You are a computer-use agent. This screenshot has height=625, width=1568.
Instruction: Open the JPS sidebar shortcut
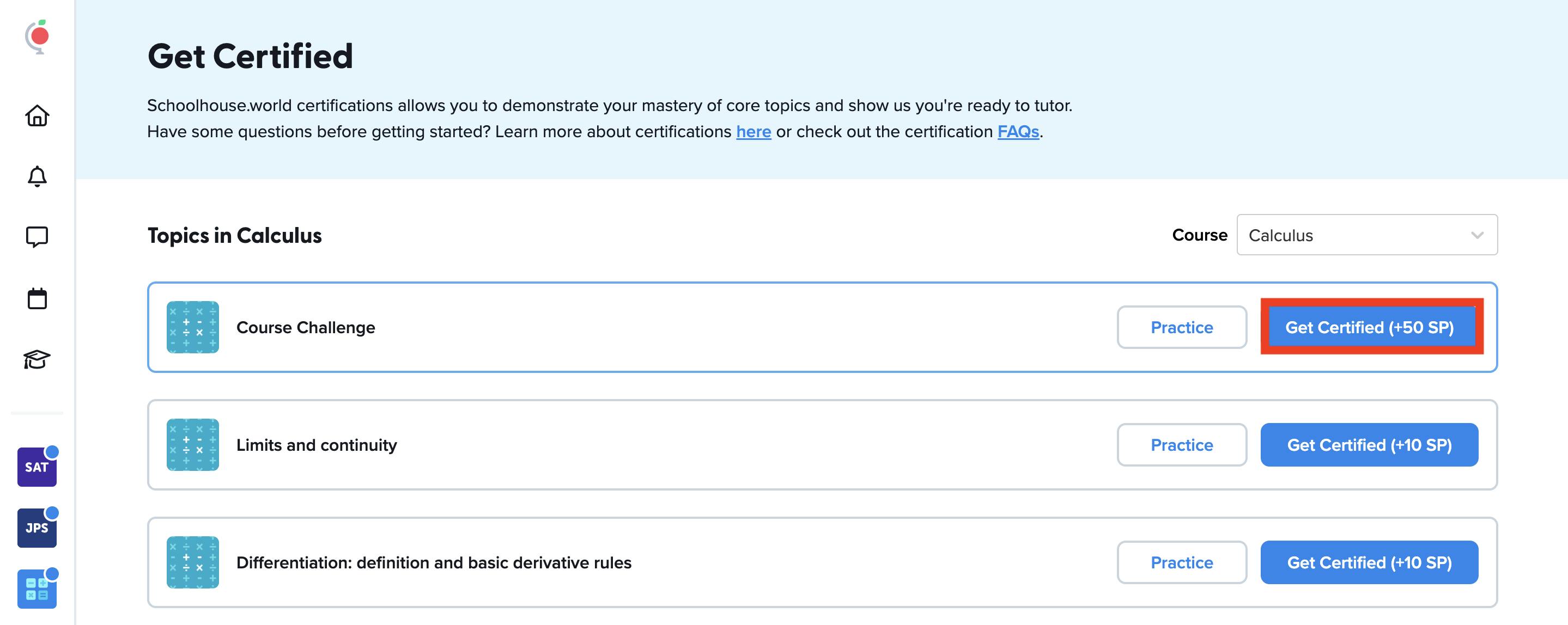coord(37,528)
